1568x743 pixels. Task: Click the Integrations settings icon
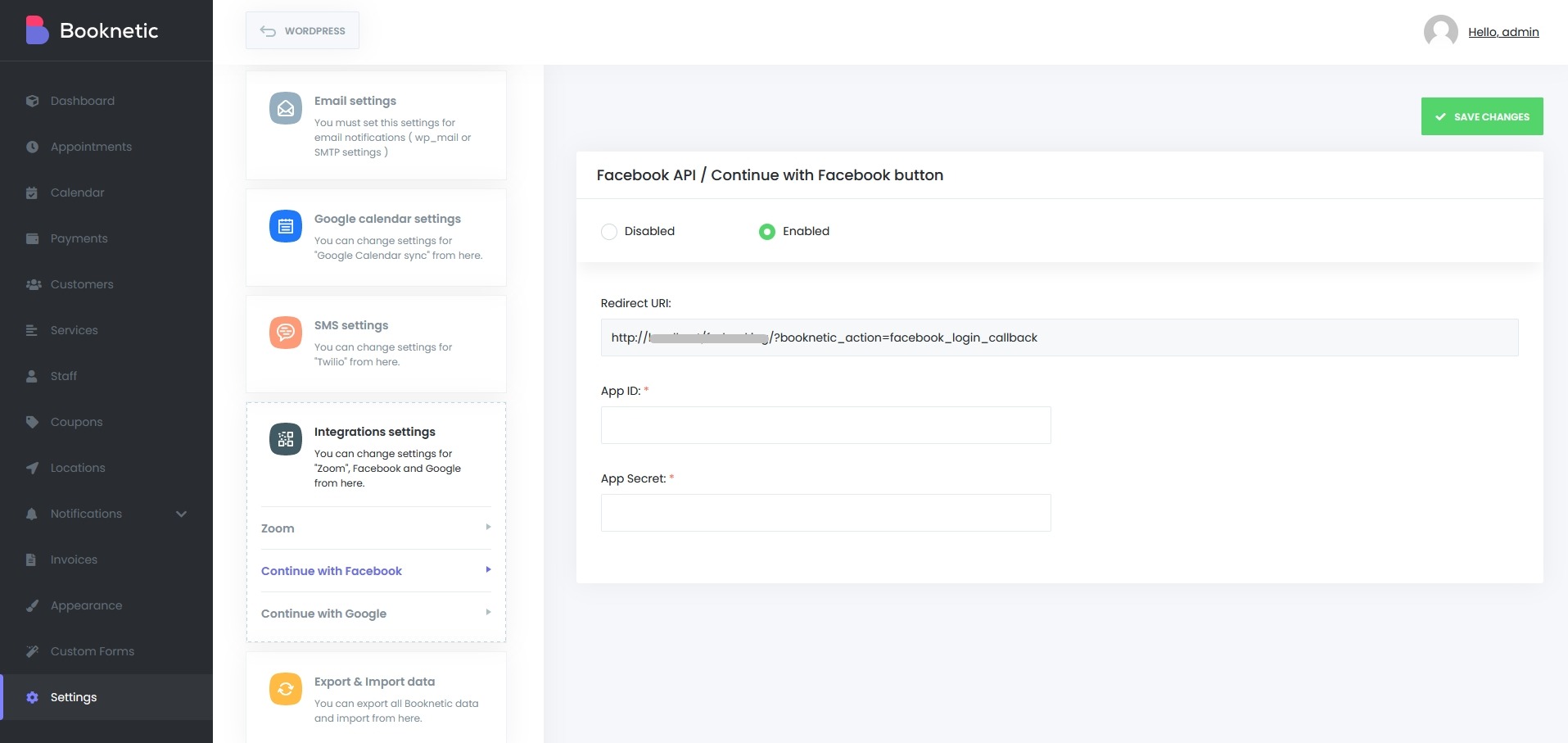[286, 439]
